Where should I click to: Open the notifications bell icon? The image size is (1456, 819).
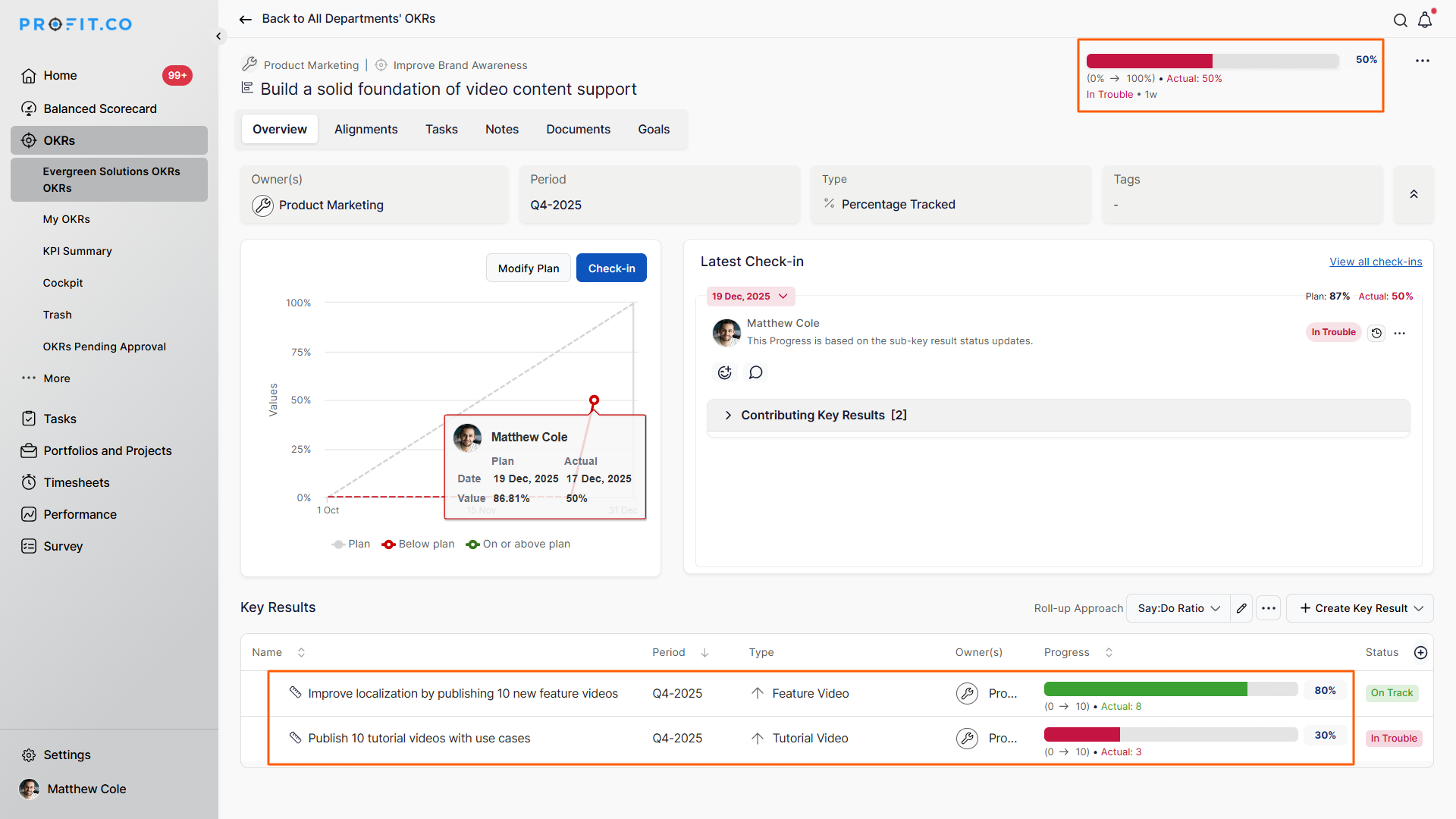(1425, 20)
